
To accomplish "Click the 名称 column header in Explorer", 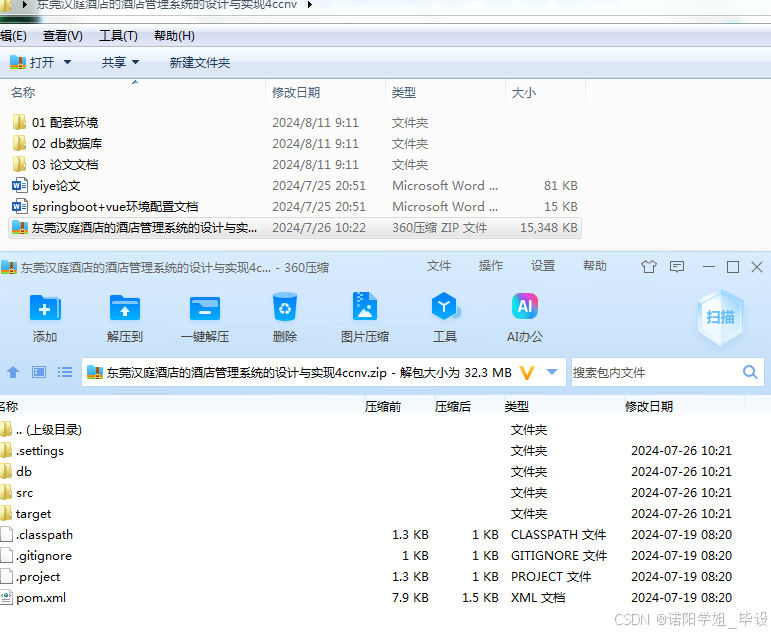I will 23,92.
